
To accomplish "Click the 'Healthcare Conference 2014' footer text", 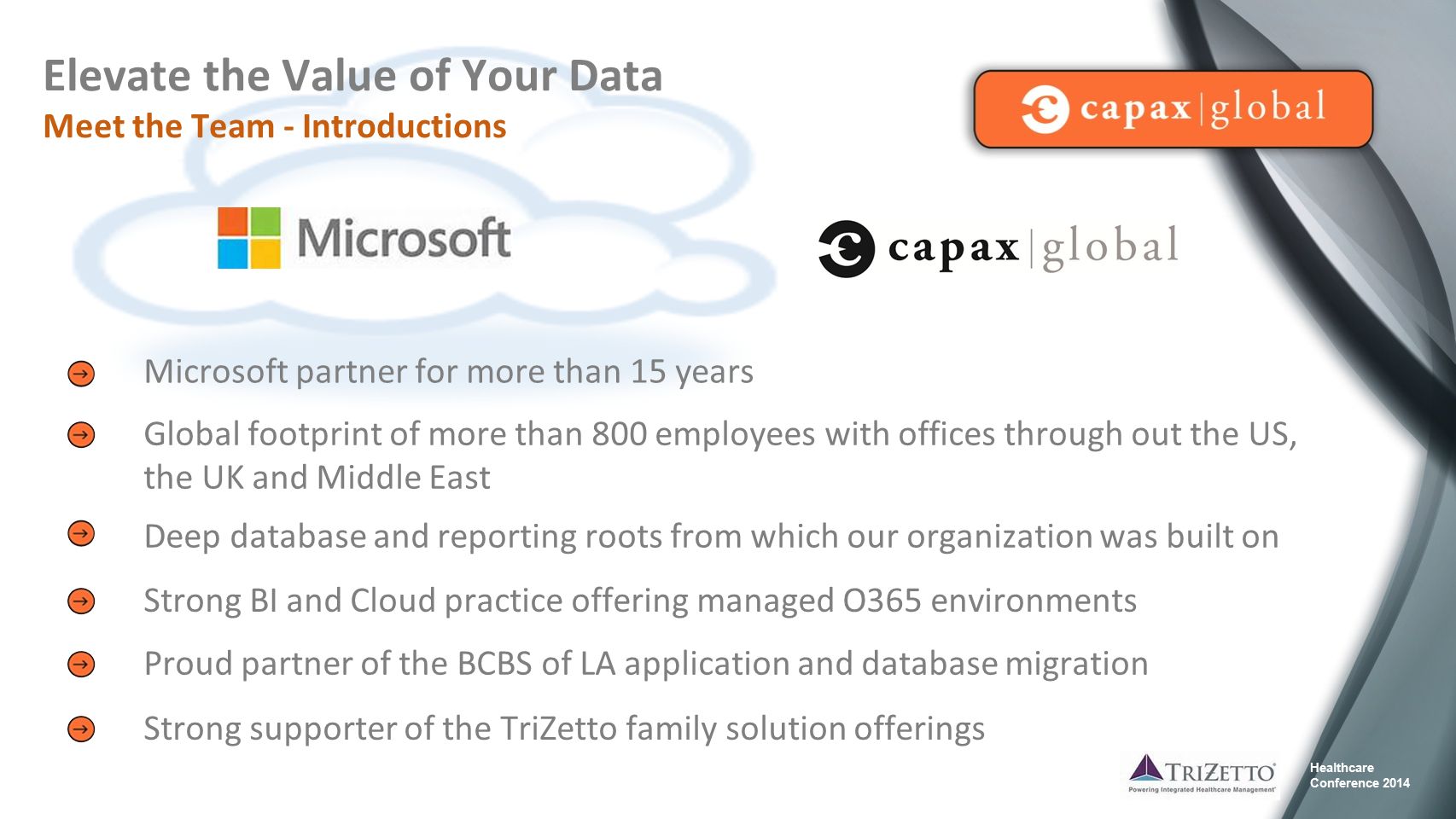I will (1360, 775).
